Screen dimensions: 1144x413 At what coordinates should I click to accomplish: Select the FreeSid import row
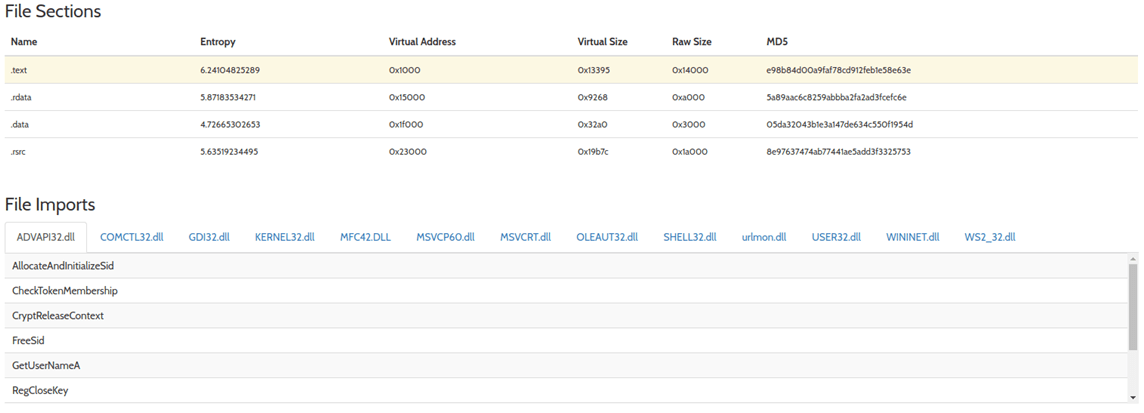tap(566, 340)
